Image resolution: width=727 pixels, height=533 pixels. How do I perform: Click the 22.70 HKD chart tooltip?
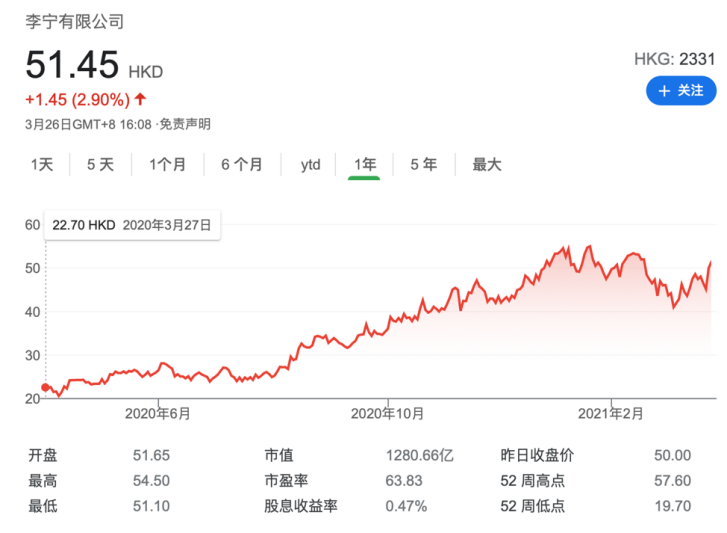click(x=132, y=225)
